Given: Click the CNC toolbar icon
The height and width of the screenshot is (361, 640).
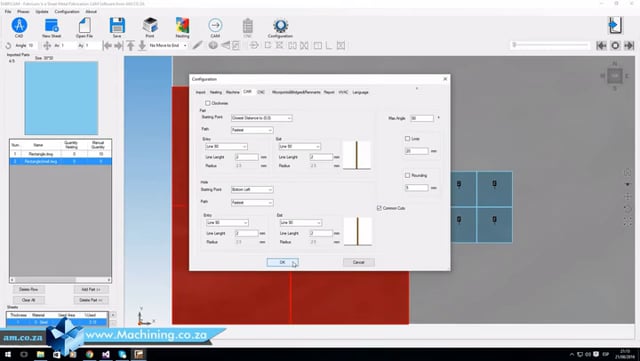Looking at the screenshot, I should [x=248, y=25].
